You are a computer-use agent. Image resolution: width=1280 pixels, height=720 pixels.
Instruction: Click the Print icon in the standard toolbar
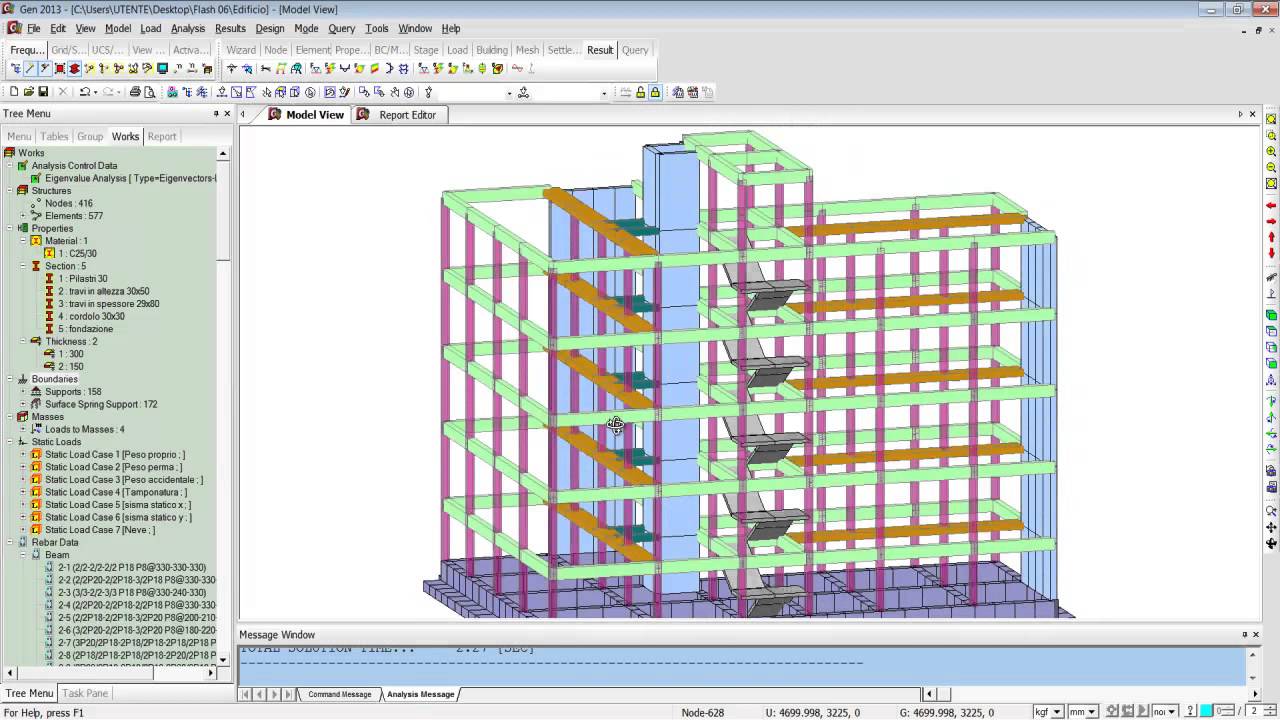(x=135, y=92)
